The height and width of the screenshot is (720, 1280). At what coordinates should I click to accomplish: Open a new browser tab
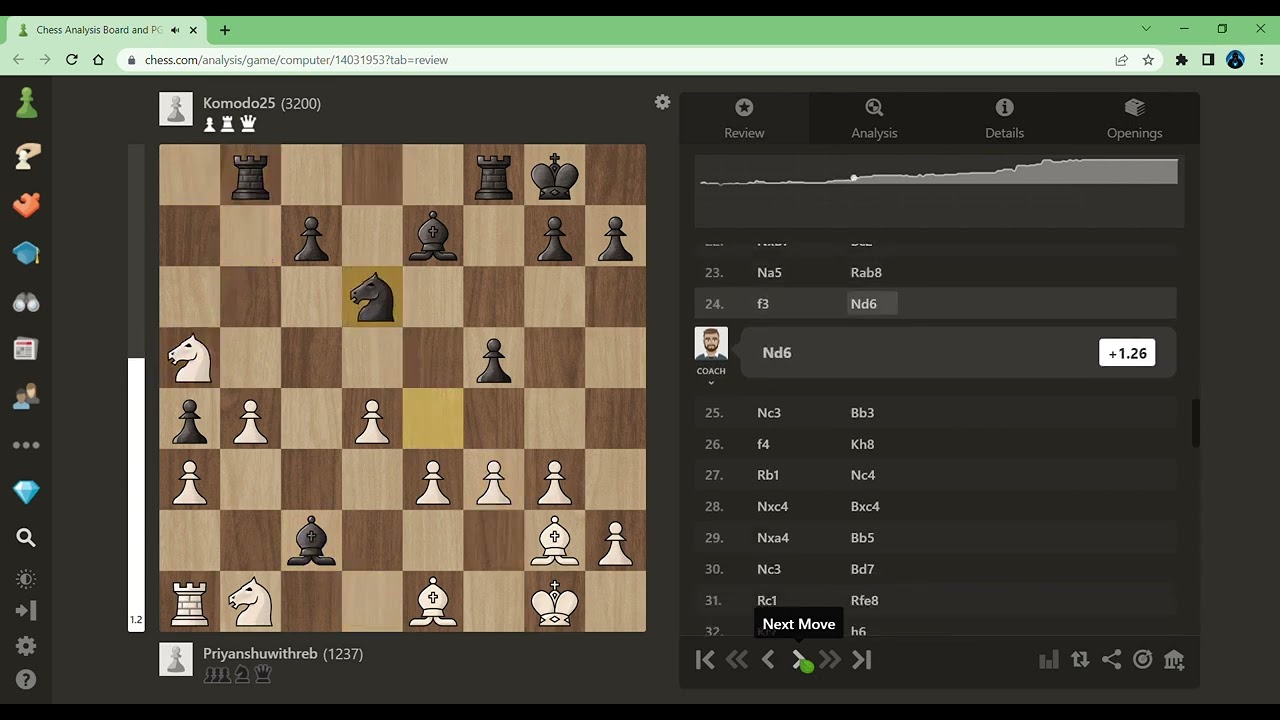tap(224, 30)
